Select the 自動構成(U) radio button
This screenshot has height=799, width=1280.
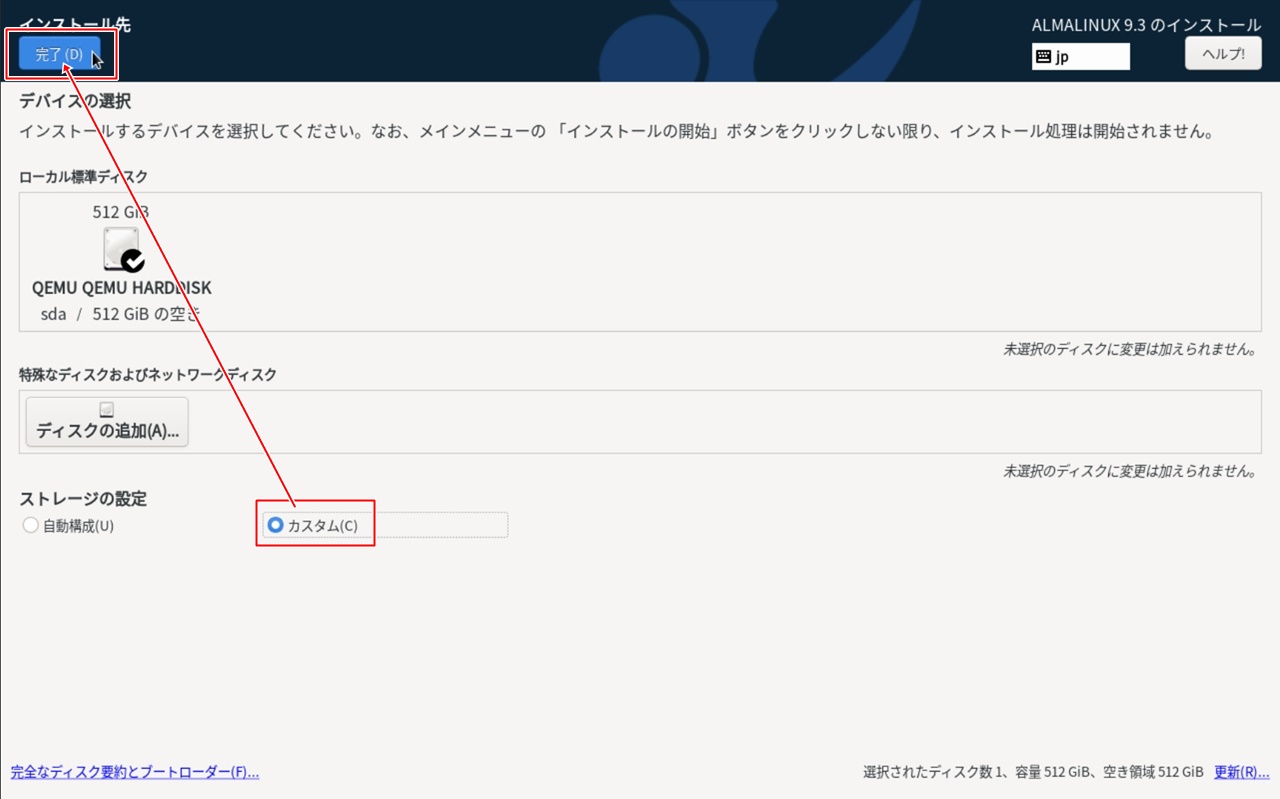[31, 526]
